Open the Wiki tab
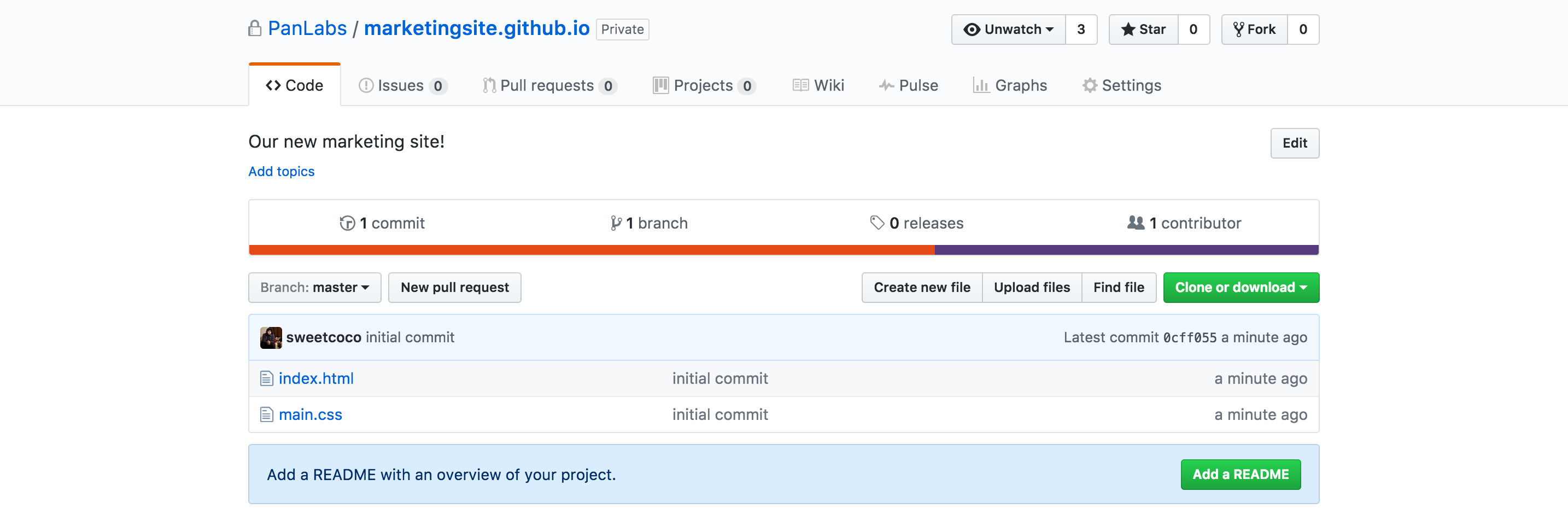This screenshot has height=526, width=1568. click(x=818, y=85)
